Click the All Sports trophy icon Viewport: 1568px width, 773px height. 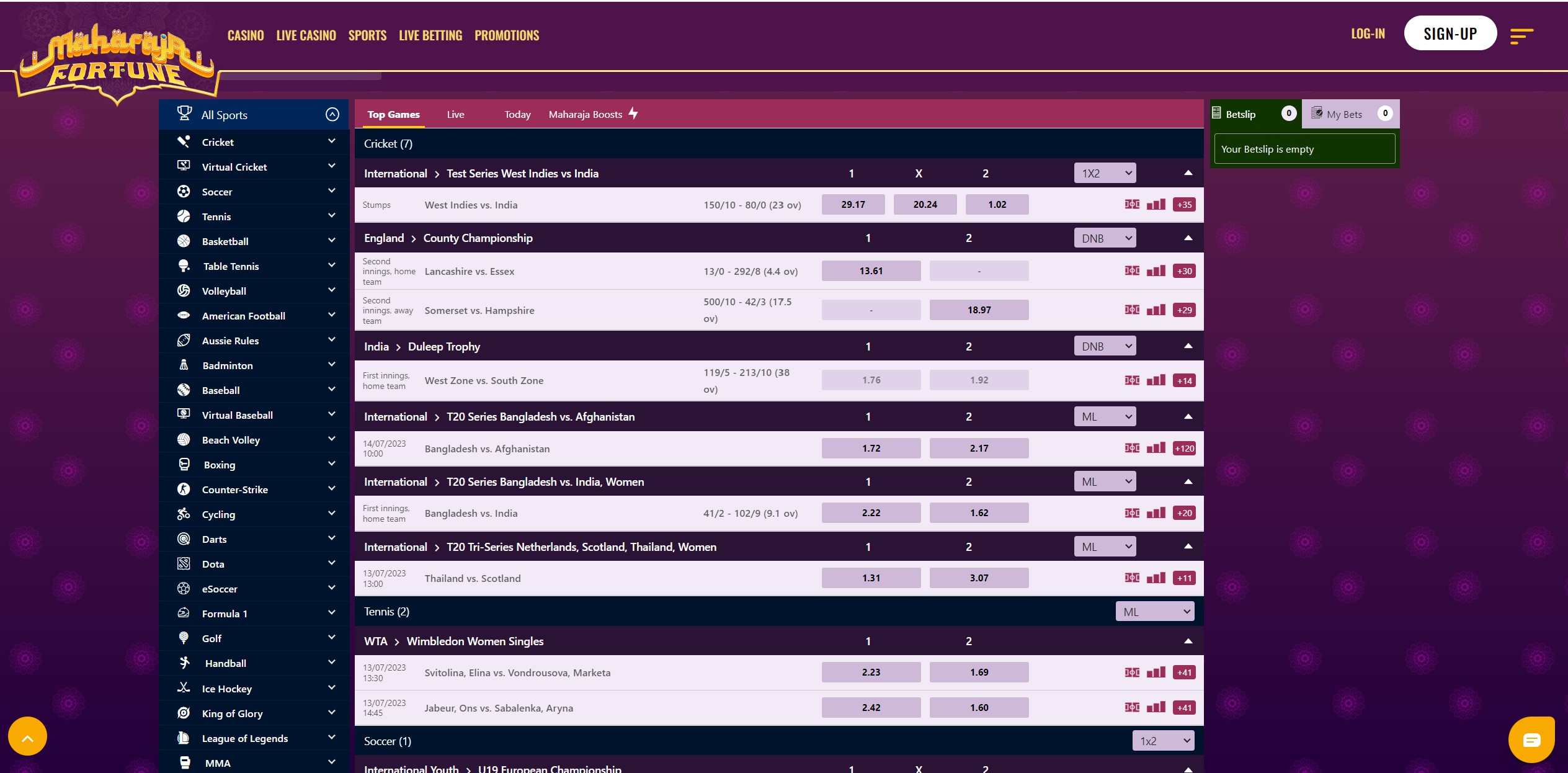point(184,114)
